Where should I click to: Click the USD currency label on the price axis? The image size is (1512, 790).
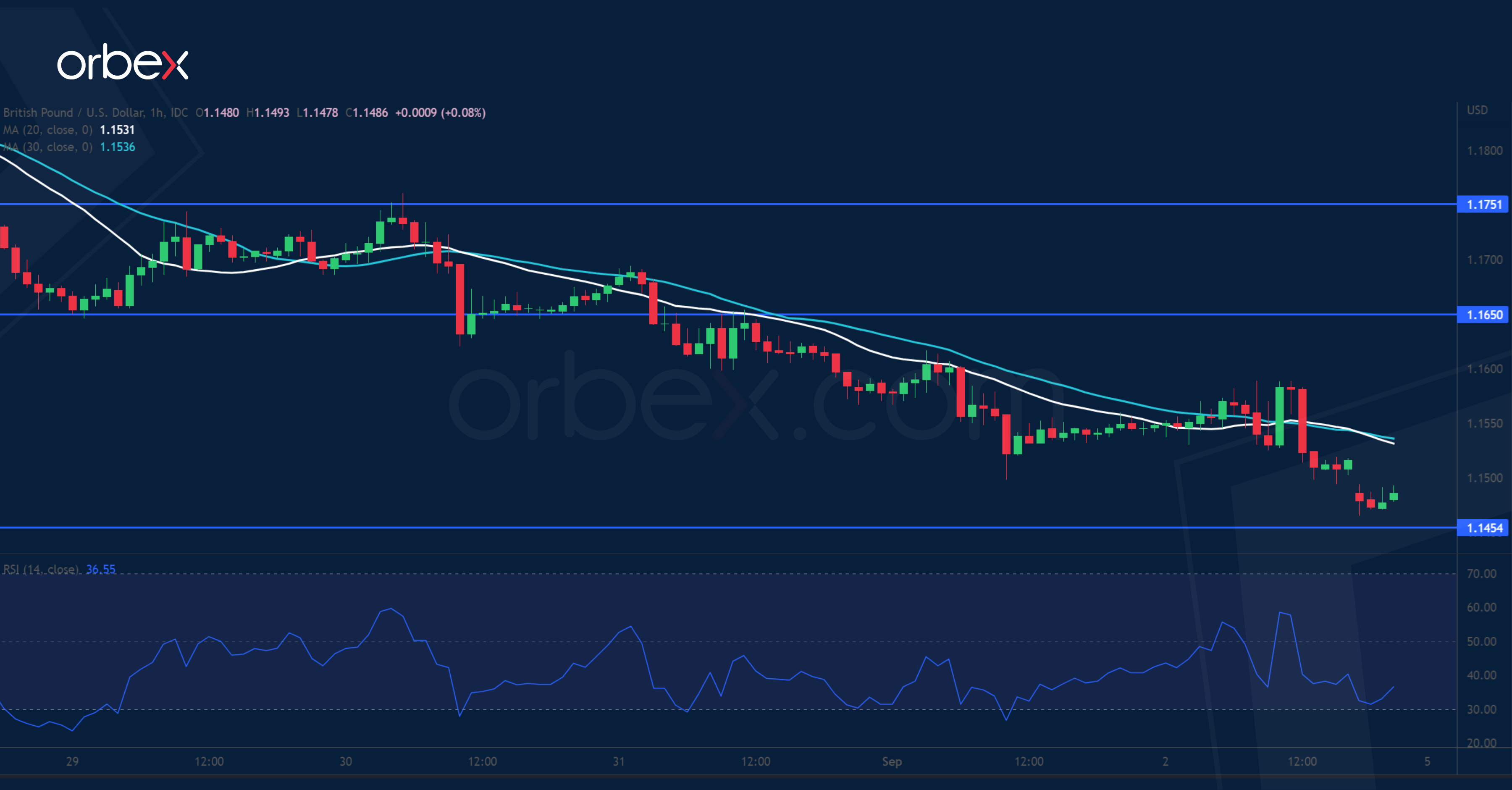click(1477, 110)
